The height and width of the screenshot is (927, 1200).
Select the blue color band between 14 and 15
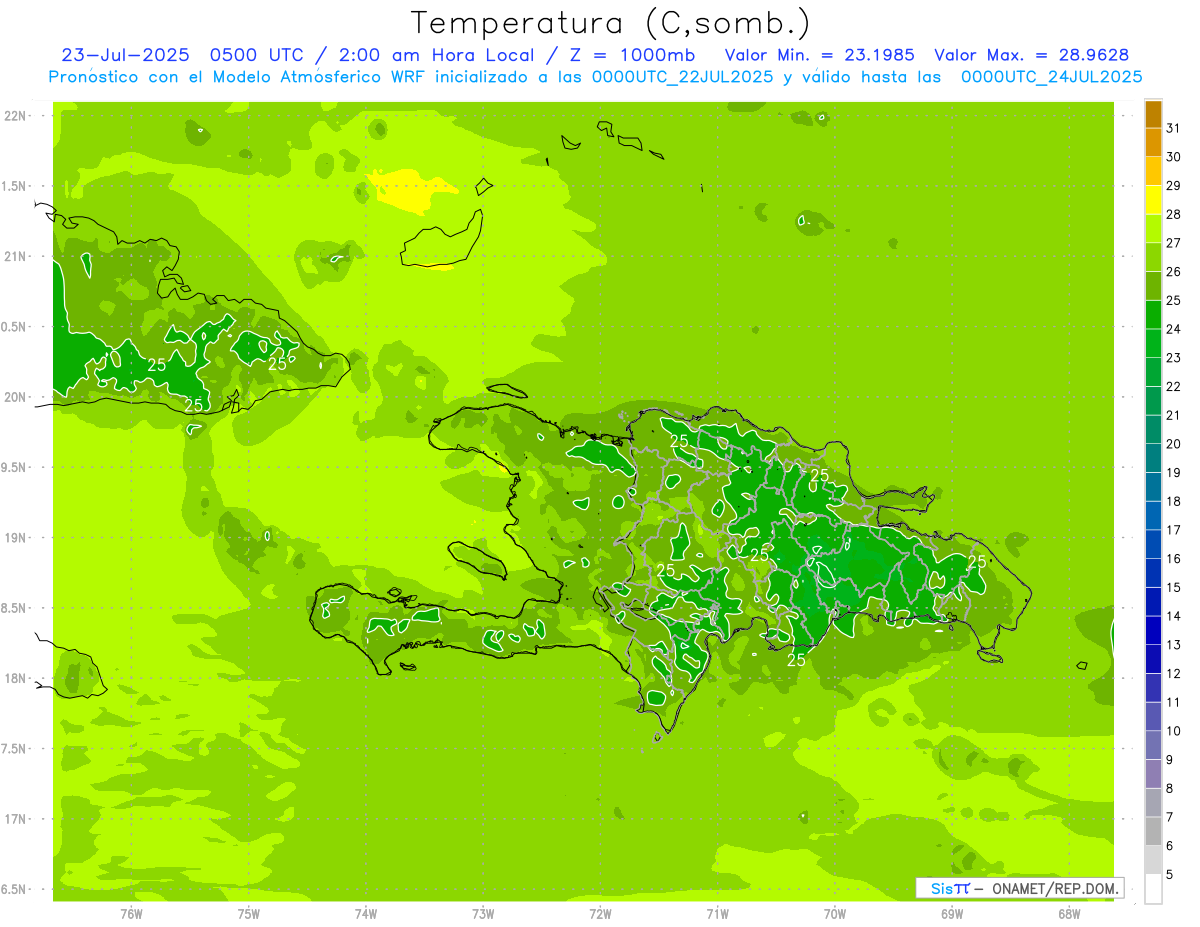click(x=1153, y=602)
